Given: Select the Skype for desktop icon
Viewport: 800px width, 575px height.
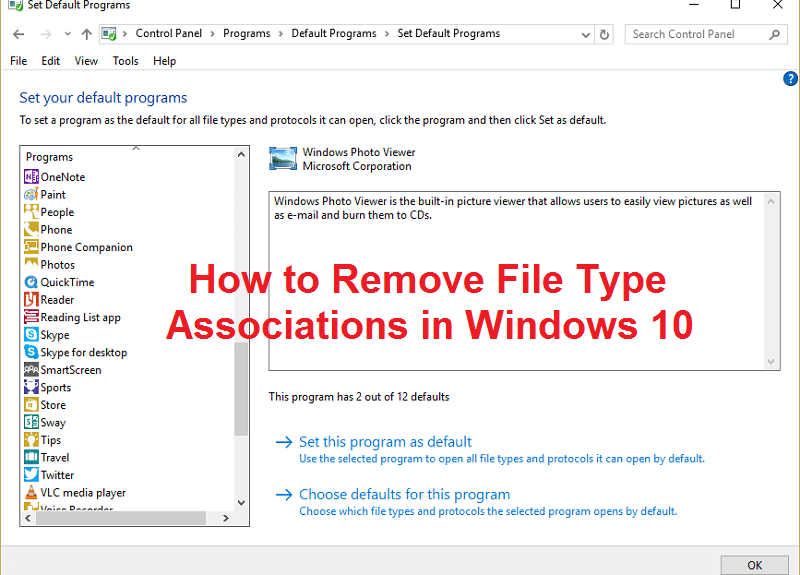Looking at the screenshot, I should pyautogui.click(x=31, y=352).
